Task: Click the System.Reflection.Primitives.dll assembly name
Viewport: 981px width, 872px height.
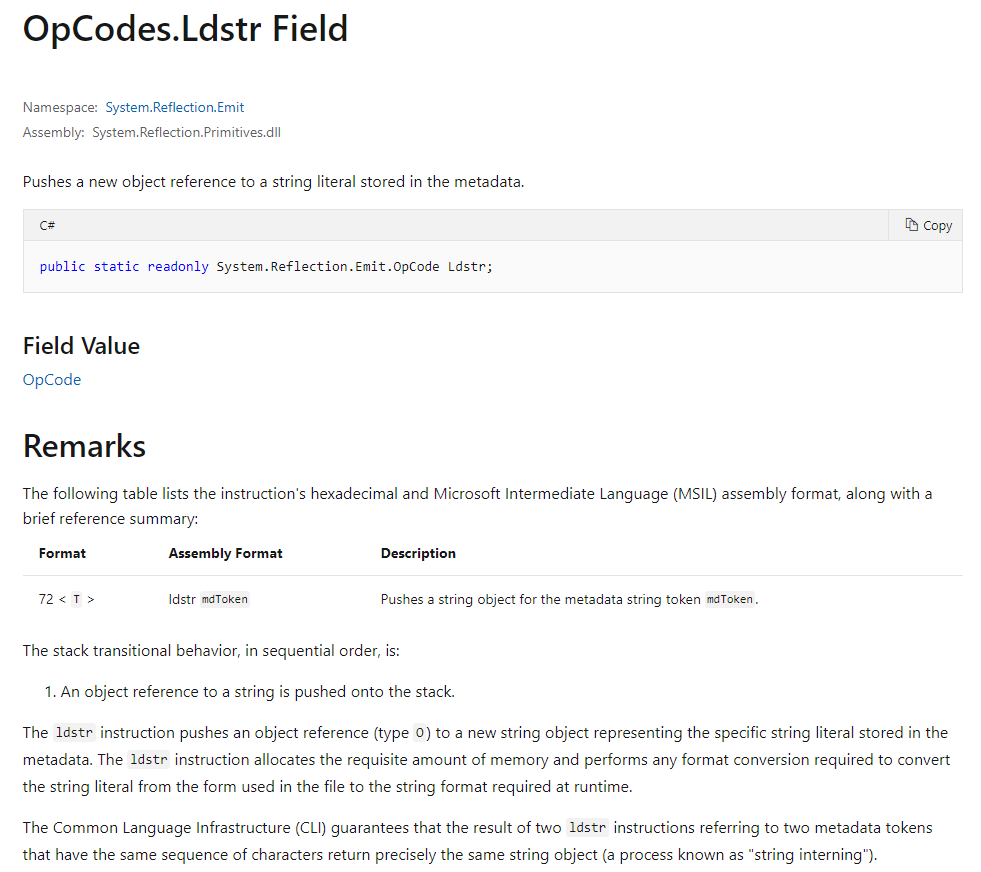Action: [x=186, y=132]
